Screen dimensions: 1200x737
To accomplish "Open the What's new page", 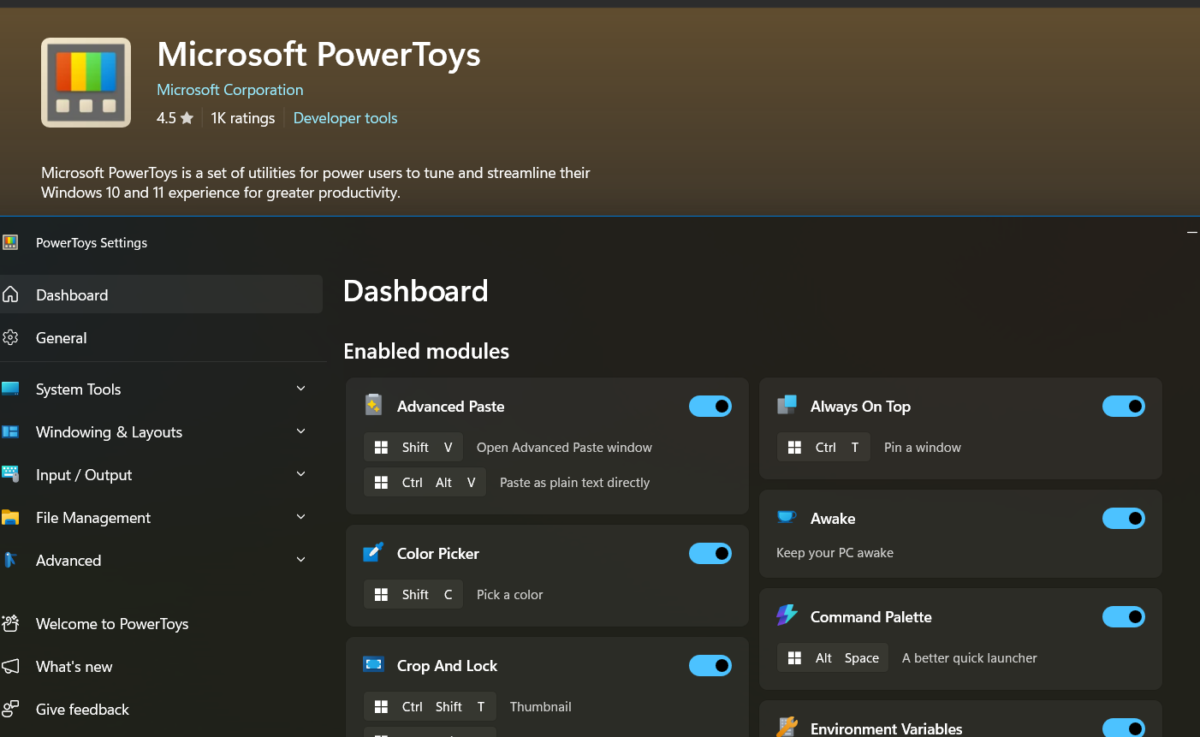I will coord(161,666).
